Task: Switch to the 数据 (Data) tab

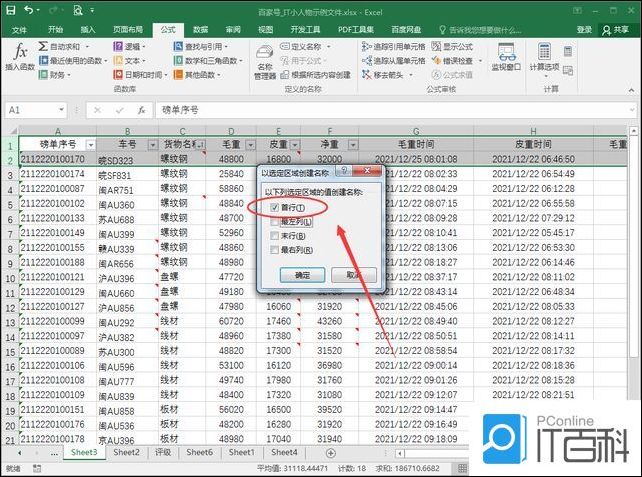Action: point(201,29)
